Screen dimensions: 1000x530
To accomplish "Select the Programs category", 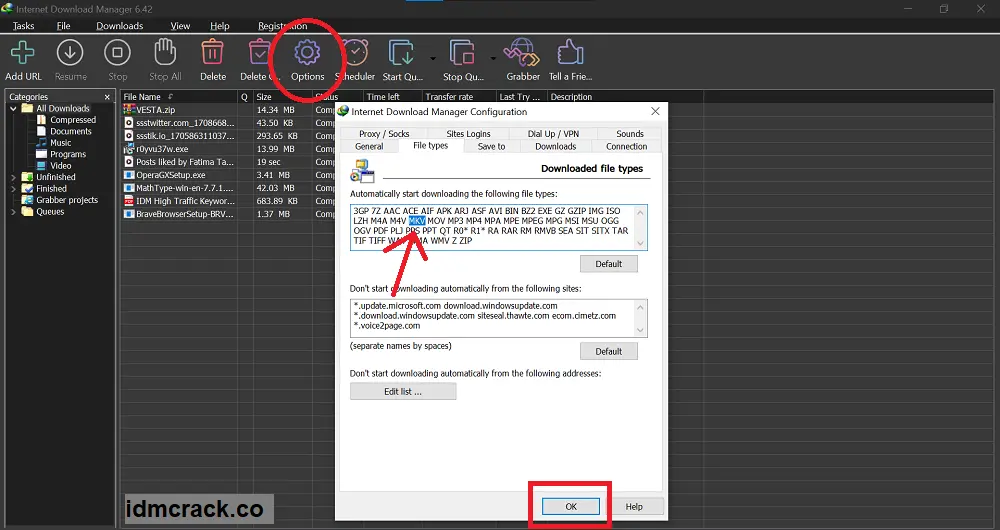I will pyautogui.click(x=68, y=154).
